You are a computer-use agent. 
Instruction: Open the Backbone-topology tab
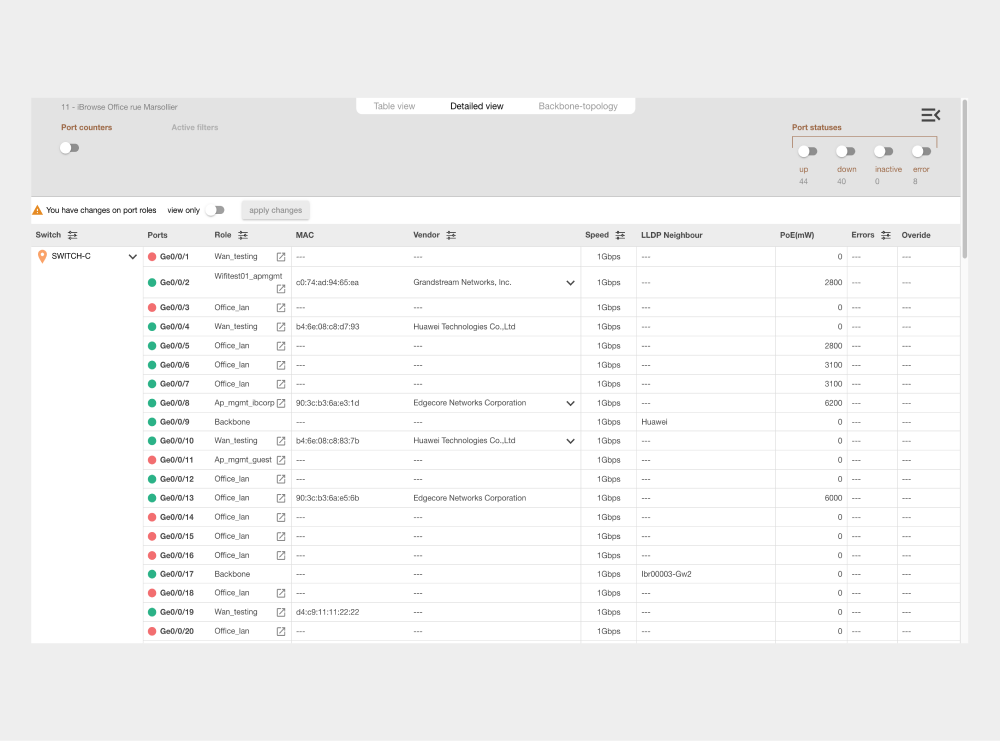[x=578, y=106]
